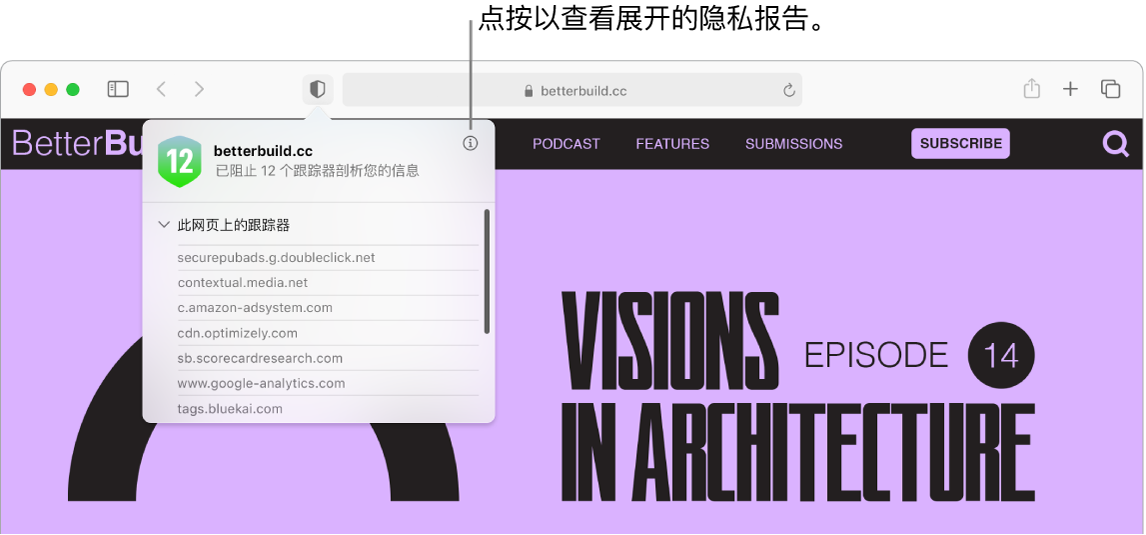Select securepubads.g.doubleclick.net tracker row

pyautogui.click(x=328, y=258)
